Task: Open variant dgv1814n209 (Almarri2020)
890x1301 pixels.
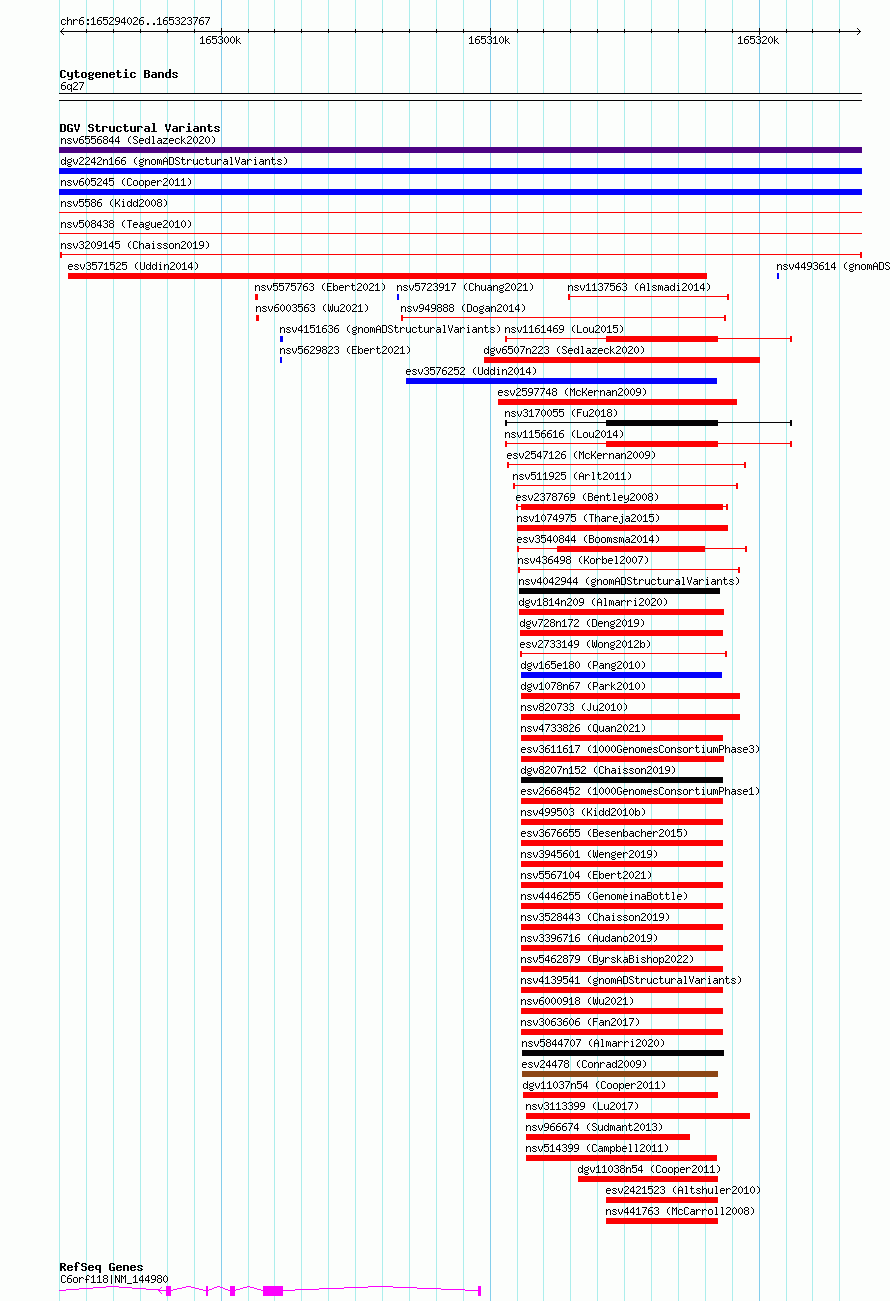Action: pyautogui.click(x=593, y=602)
